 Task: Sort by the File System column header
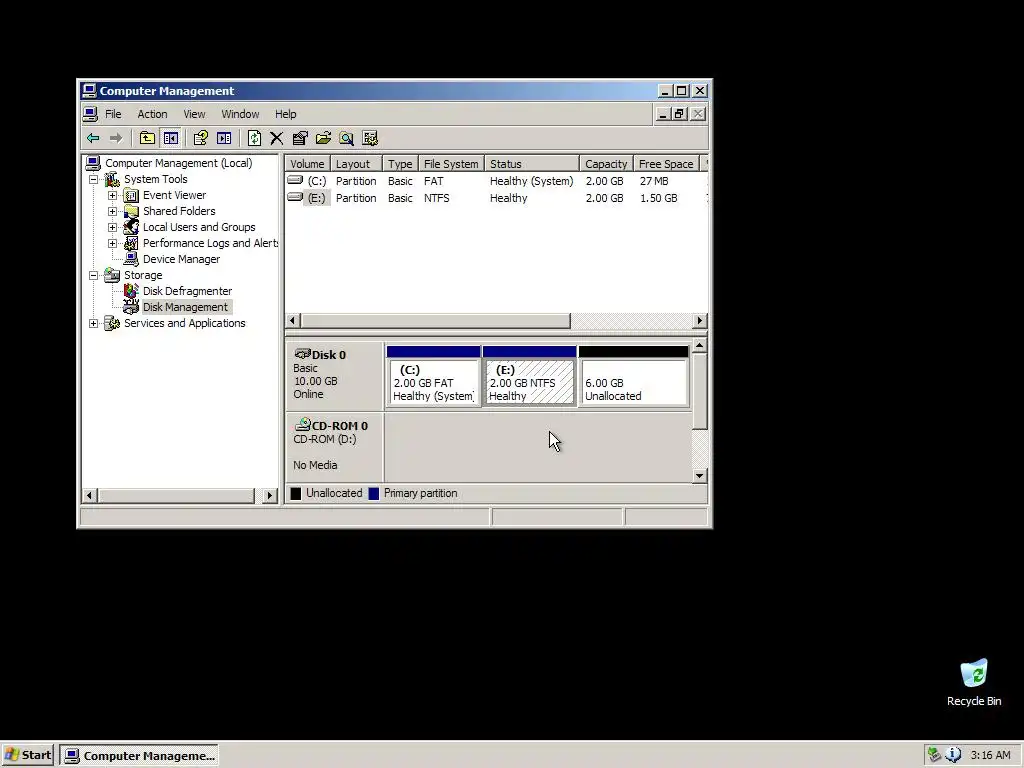coord(451,164)
